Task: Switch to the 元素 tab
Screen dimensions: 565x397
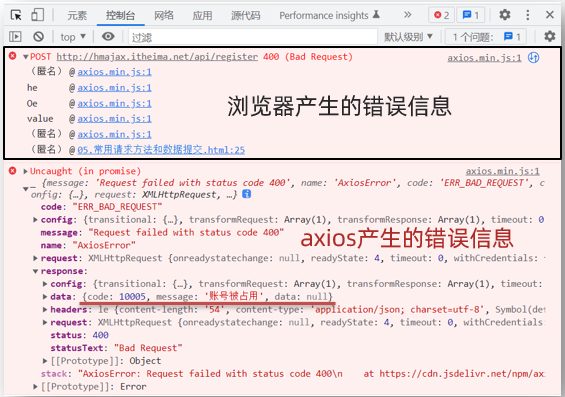Action: point(77,15)
